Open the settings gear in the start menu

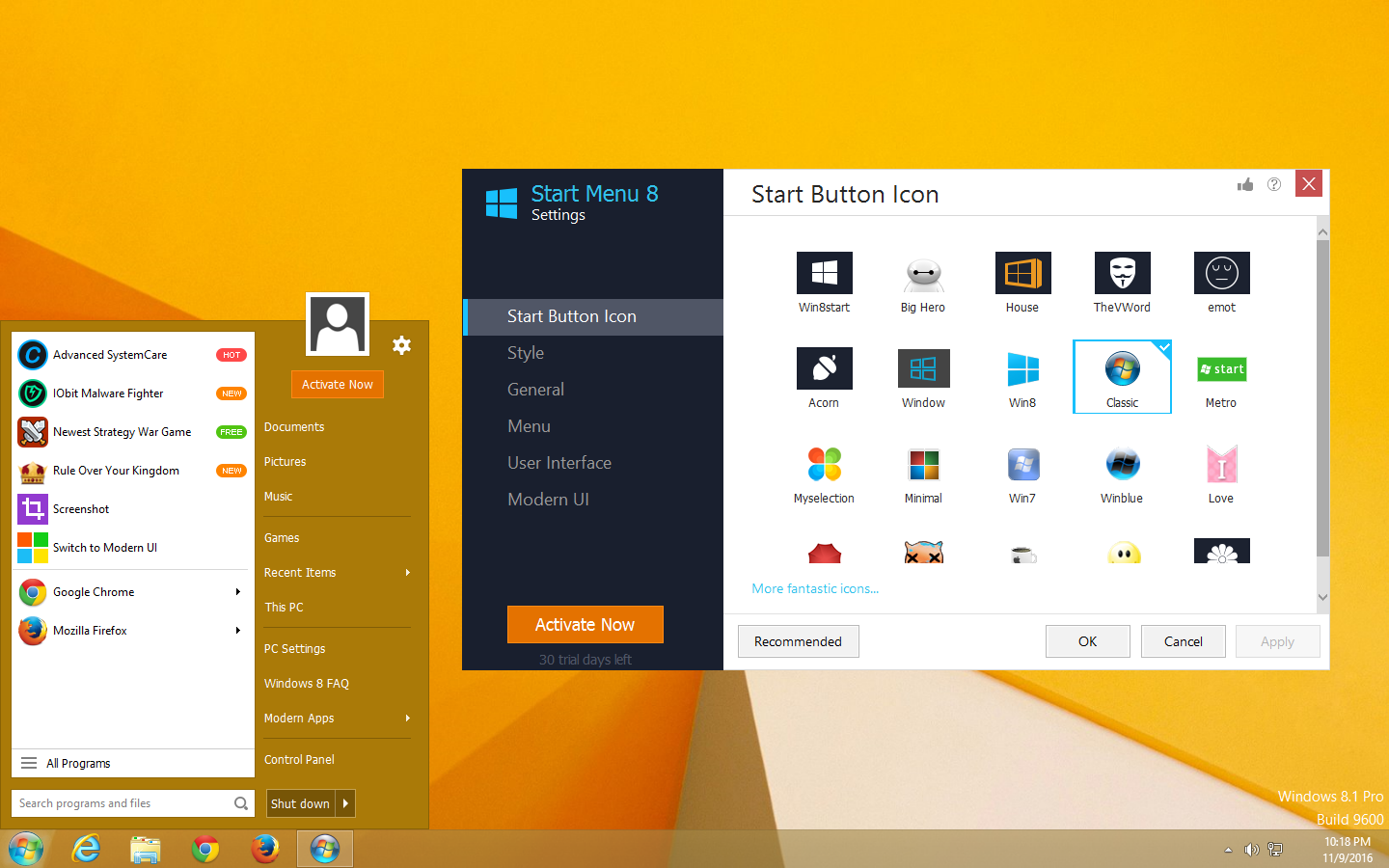401,345
